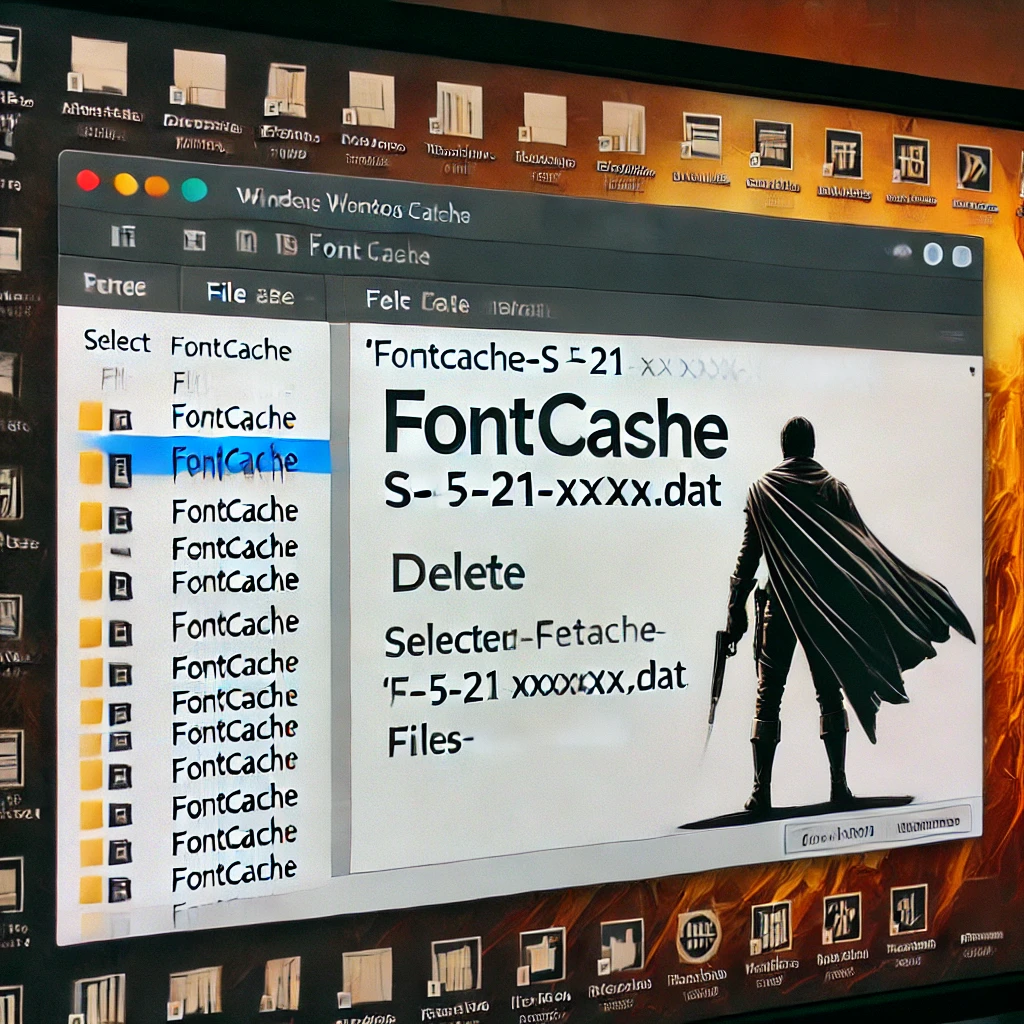Click the right button at the panel's bottom right
This screenshot has height=1024, width=1024.
(929, 825)
